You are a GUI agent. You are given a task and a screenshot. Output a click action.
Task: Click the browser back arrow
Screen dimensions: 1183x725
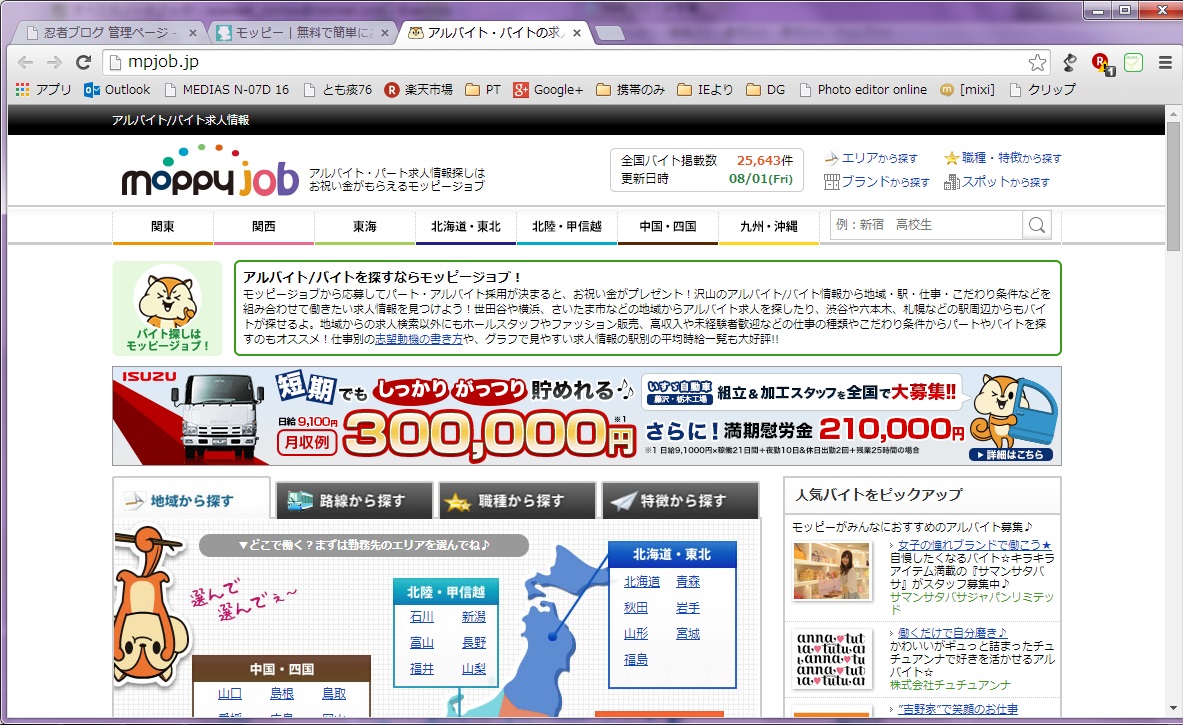(x=25, y=63)
